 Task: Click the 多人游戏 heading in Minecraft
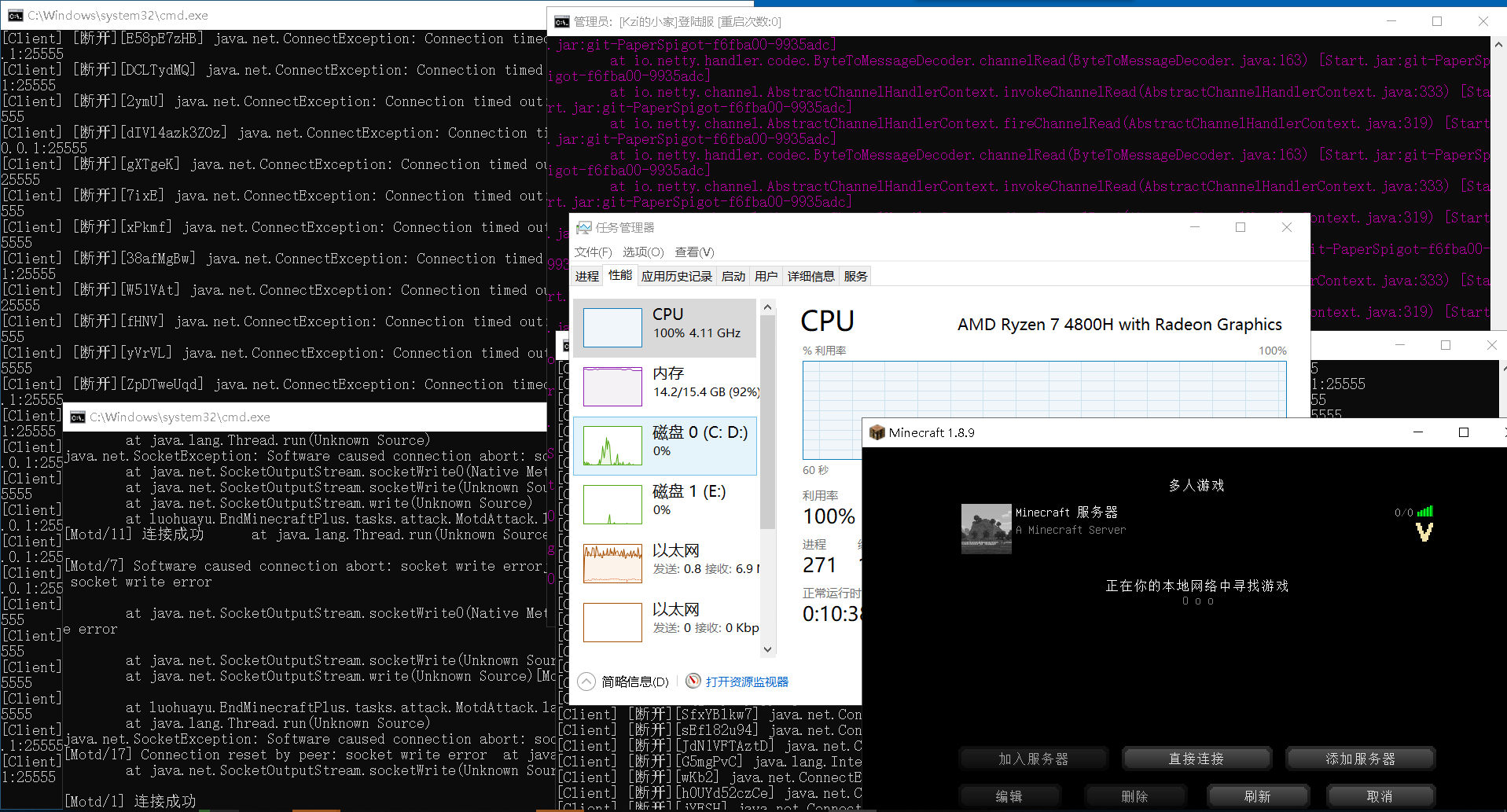click(x=1196, y=486)
